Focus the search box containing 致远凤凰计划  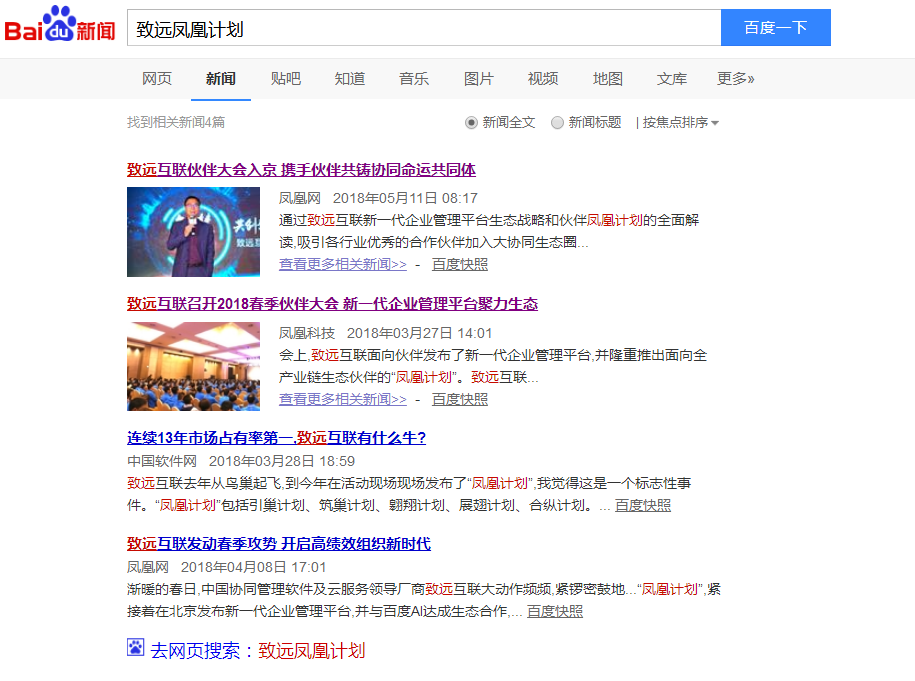click(x=424, y=27)
